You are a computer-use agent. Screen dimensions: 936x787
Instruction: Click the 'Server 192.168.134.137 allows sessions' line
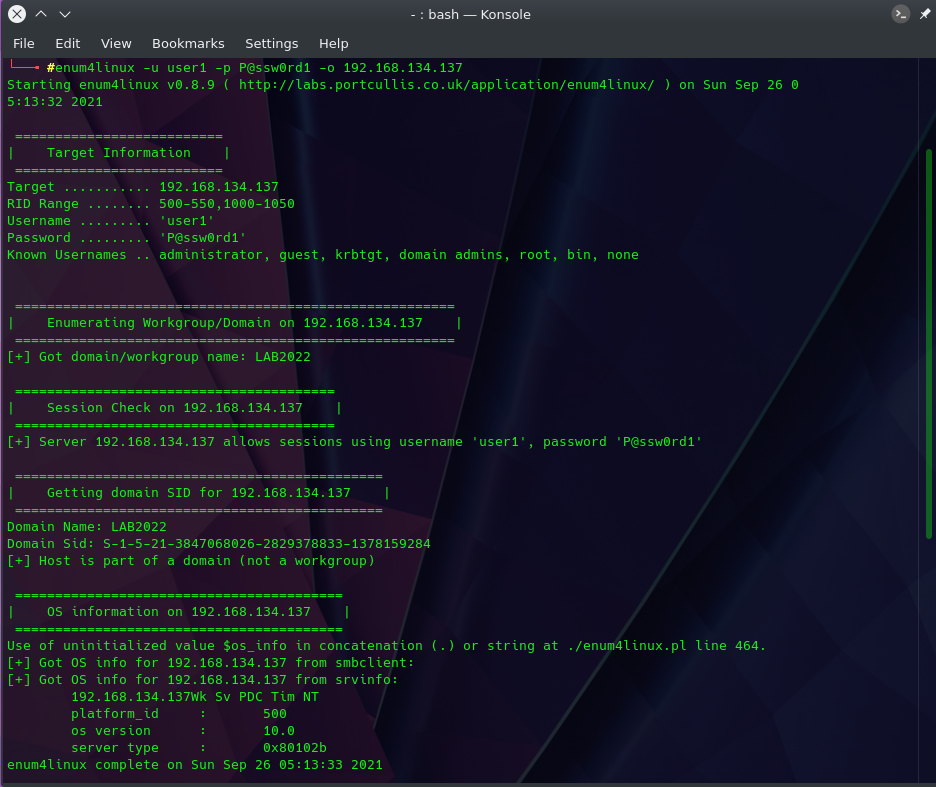[355, 442]
